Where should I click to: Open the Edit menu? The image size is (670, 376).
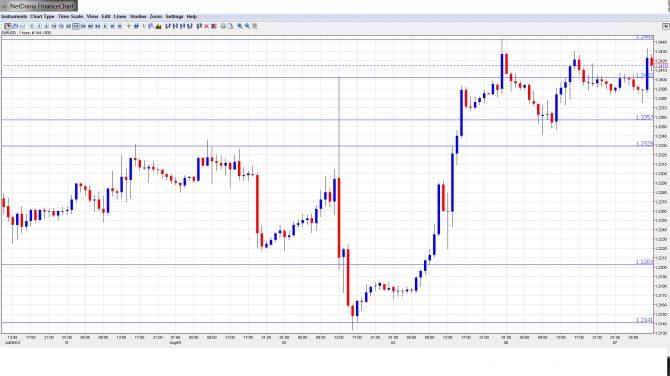106,16
